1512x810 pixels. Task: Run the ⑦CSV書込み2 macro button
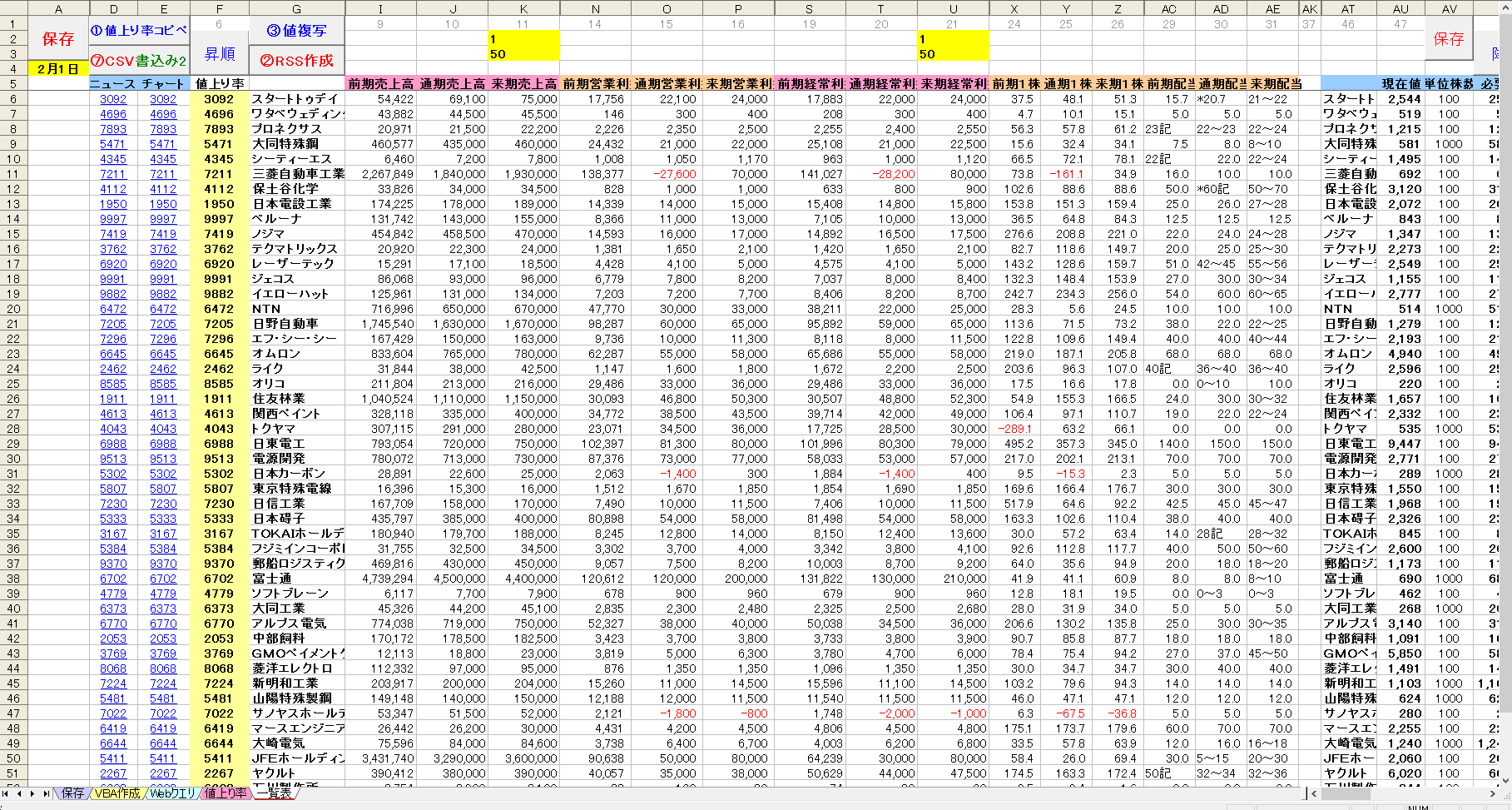[139, 61]
